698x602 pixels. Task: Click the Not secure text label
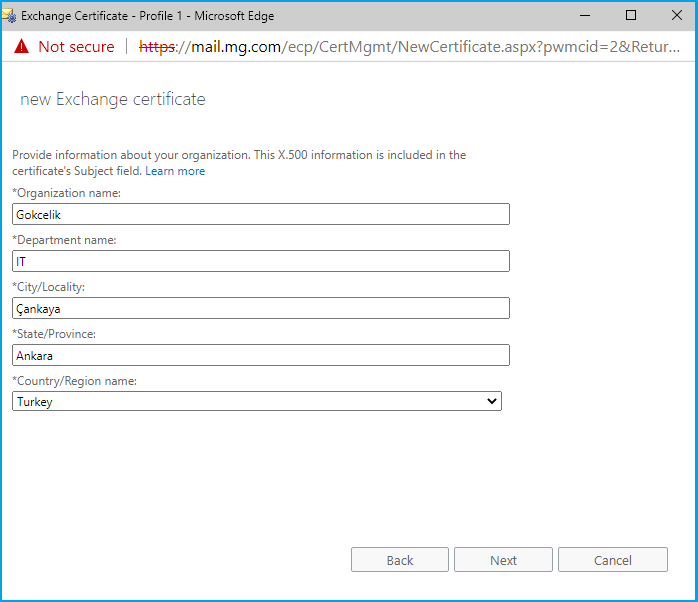[x=76, y=47]
